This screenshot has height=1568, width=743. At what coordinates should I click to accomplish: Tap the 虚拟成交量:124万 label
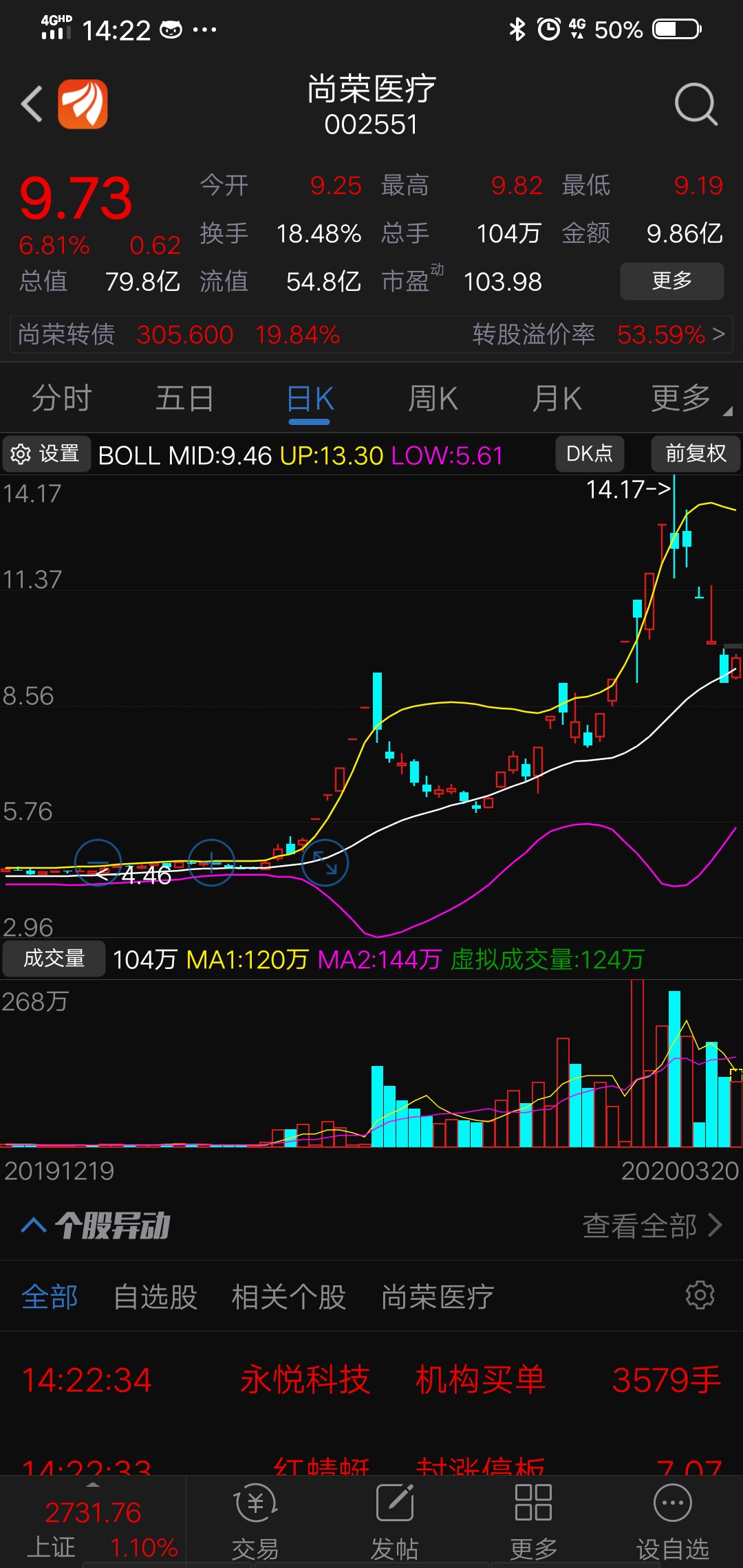(x=547, y=959)
